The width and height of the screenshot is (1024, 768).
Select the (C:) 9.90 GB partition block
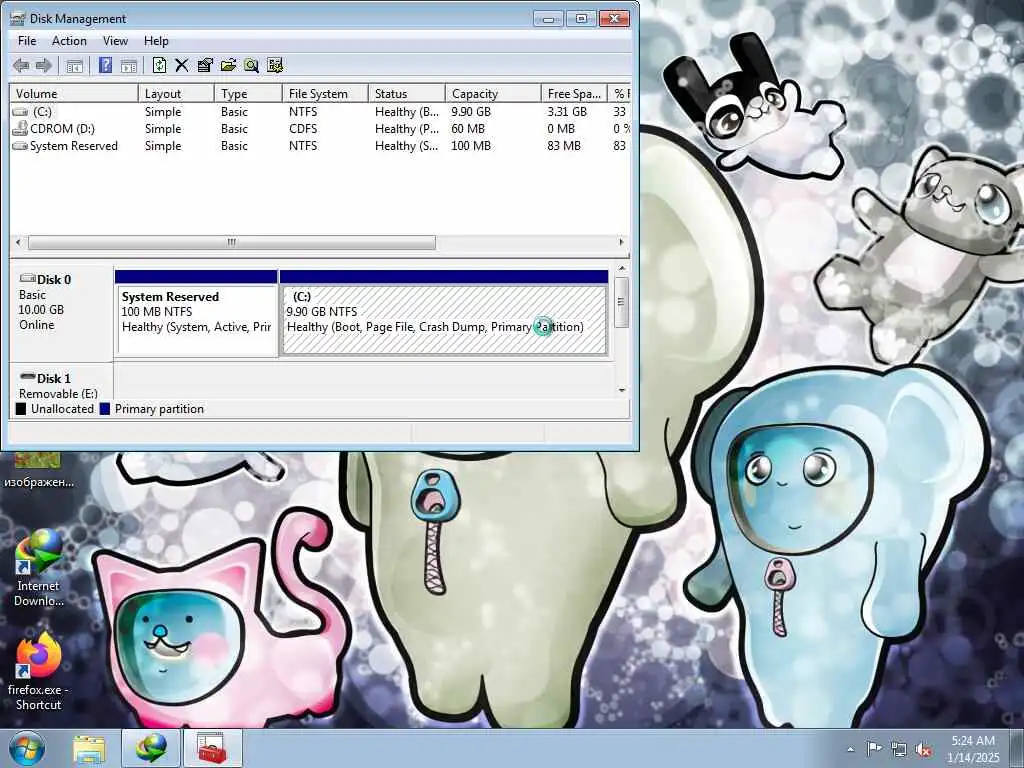click(444, 313)
